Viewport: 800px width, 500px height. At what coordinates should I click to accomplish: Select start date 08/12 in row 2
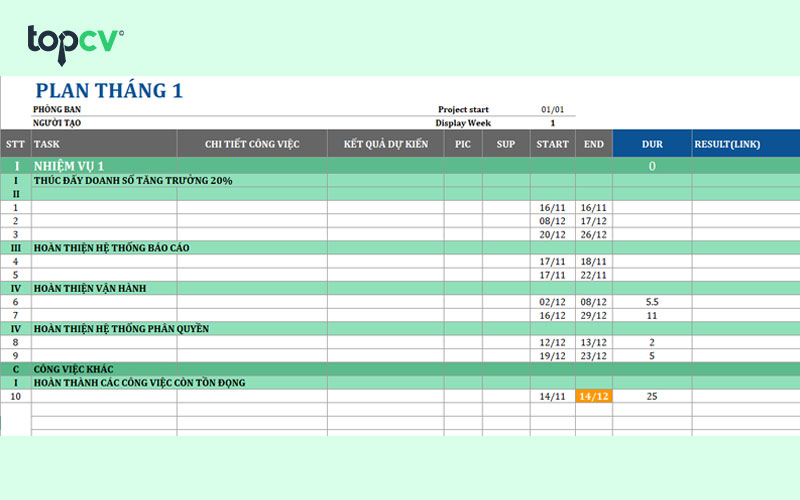tap(553, 221)
